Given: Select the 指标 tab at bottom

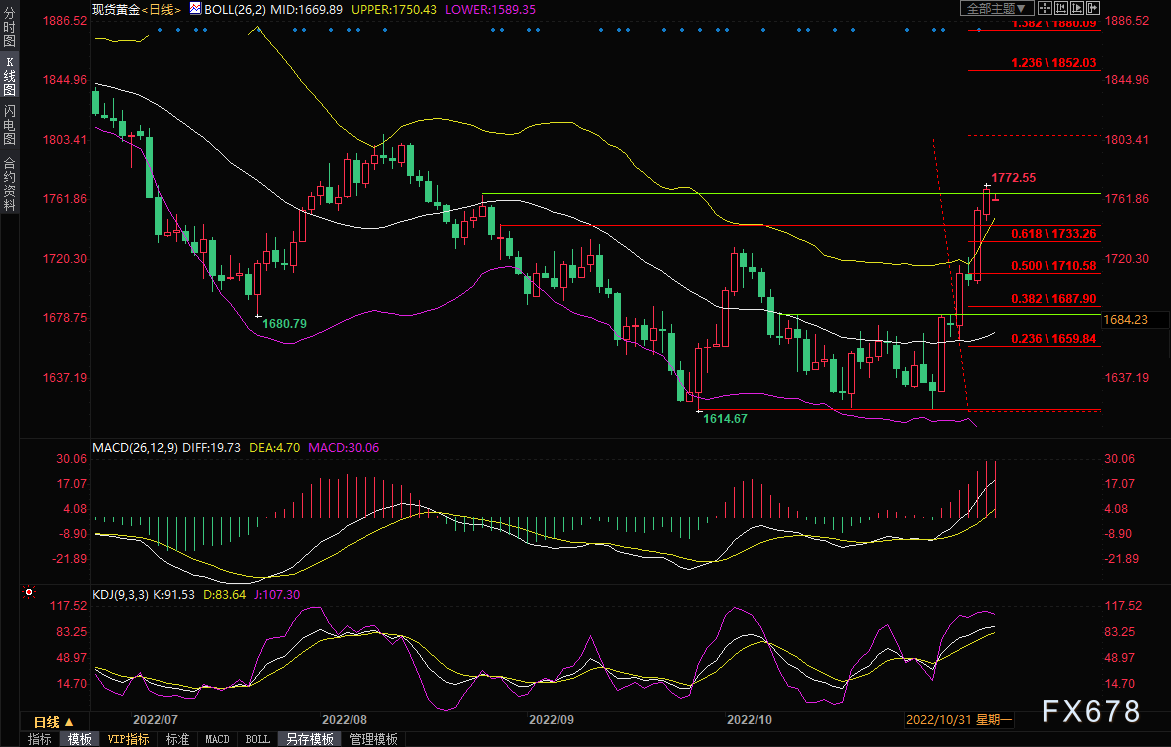Looking at the screenshot, I should pos(40,739).
